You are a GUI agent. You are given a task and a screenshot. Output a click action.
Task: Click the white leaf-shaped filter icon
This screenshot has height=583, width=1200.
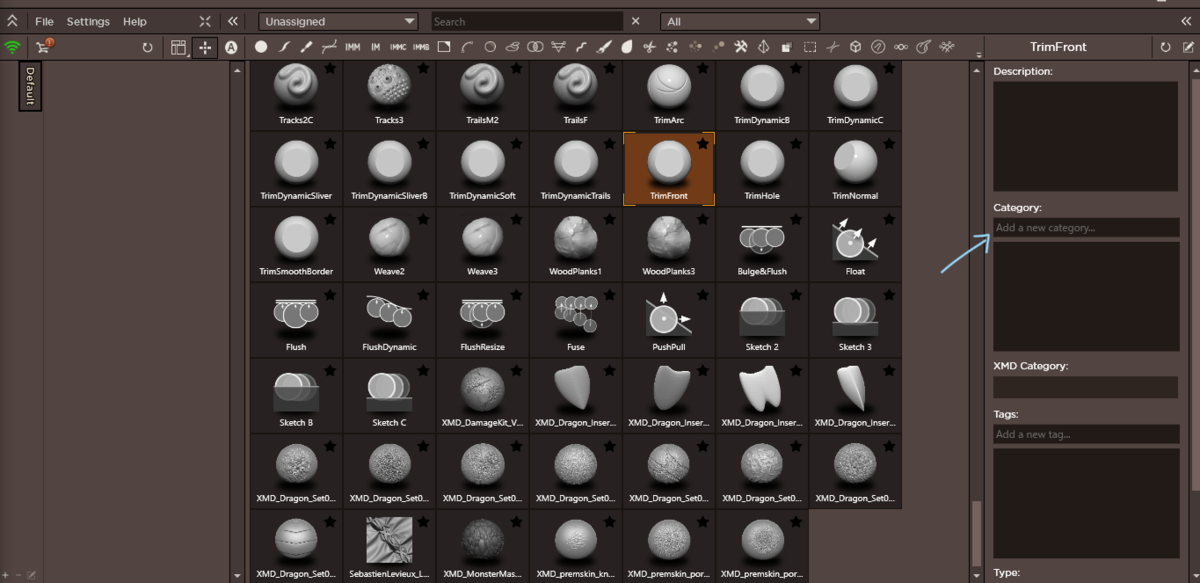[627, 46]
